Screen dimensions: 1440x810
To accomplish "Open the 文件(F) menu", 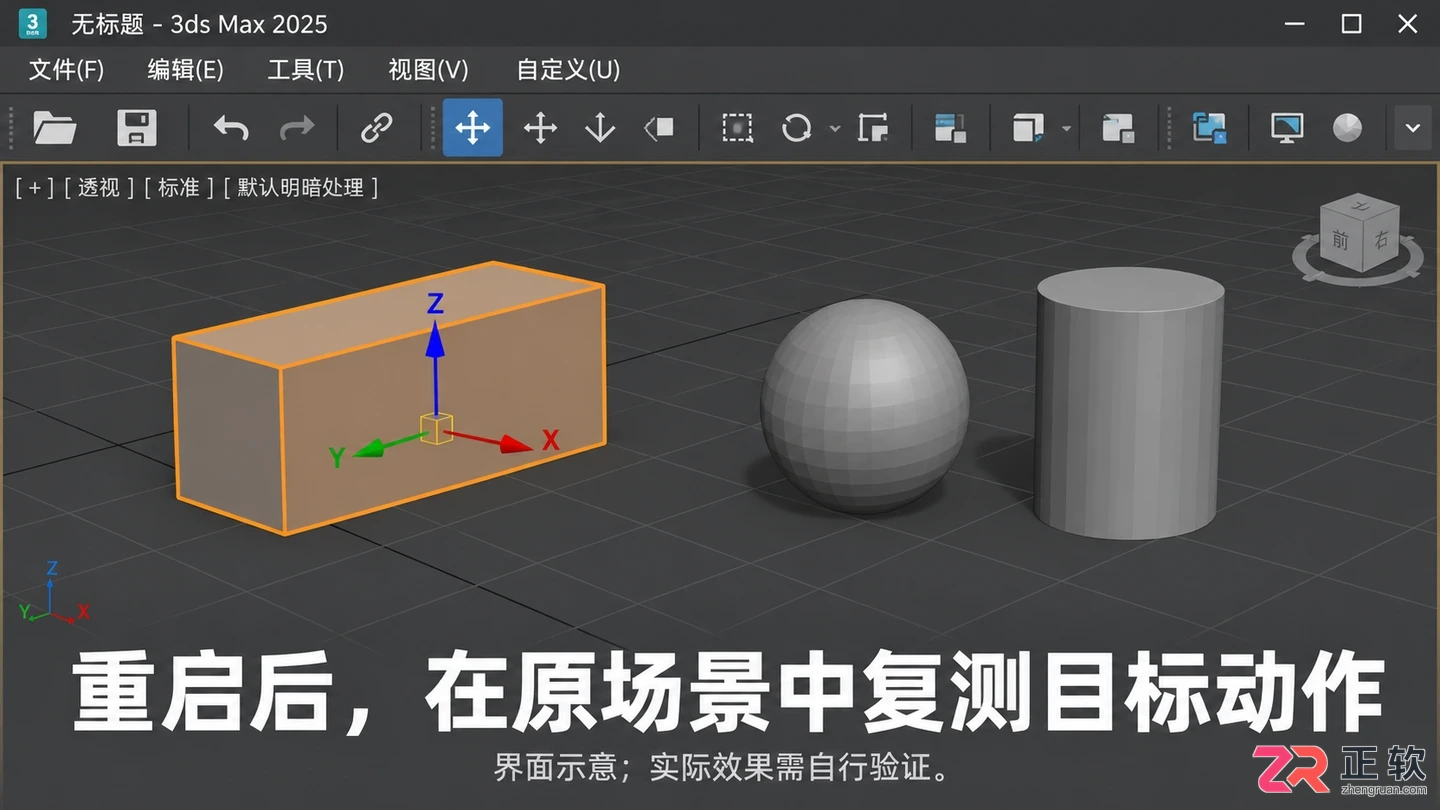I will click(x=66, y=69).
